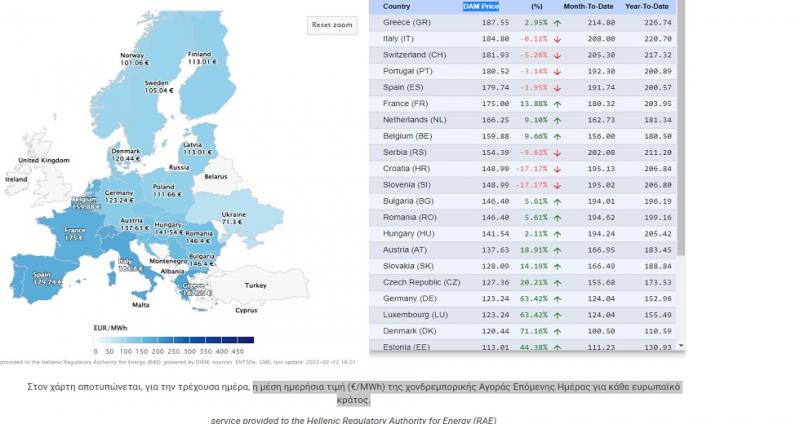Image resolution: width=800 pixels, height=424 pixels.
Task: Click green up arrow in Greece row
Action: pos(556,22)
